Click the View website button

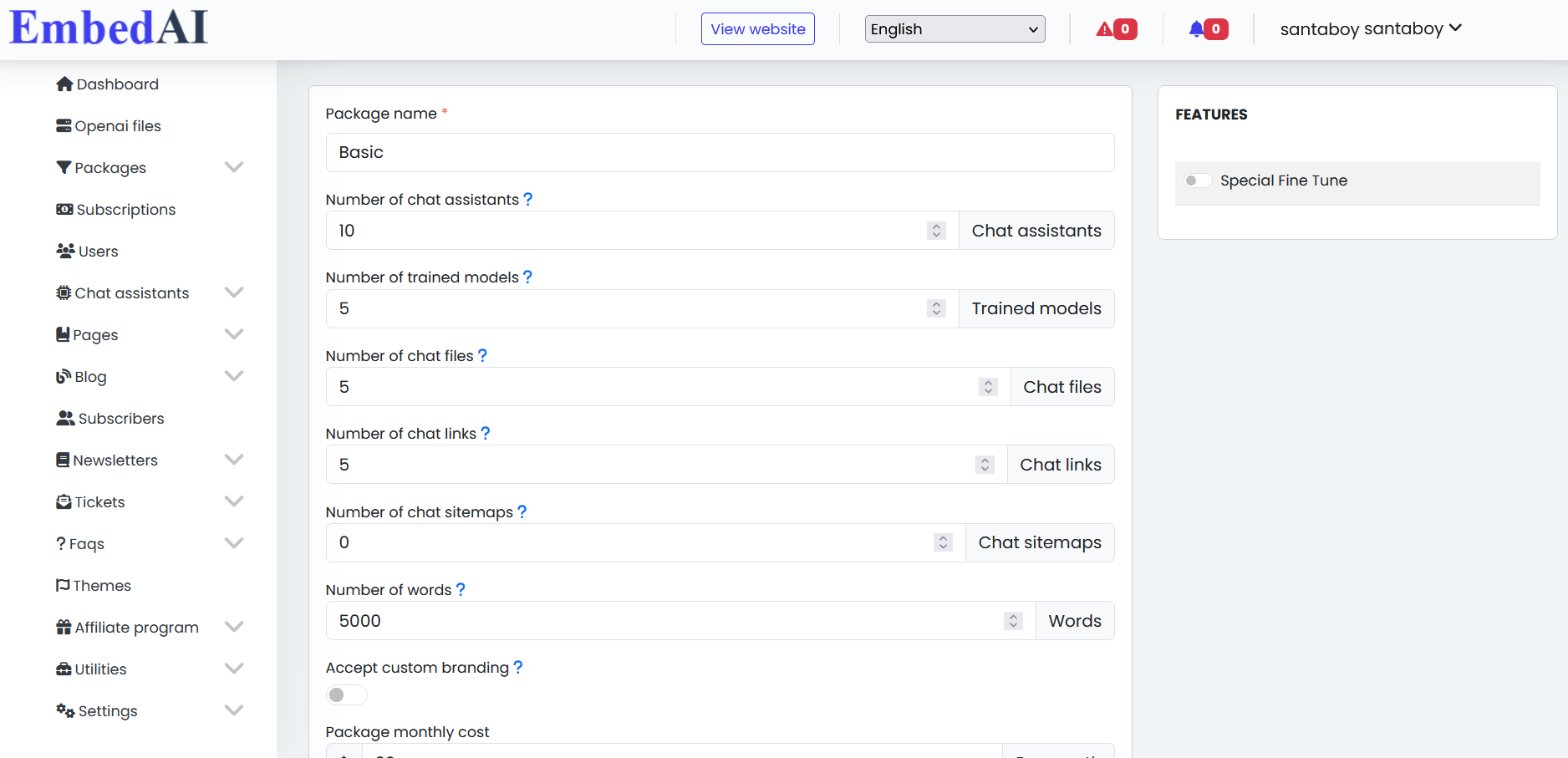[757, 29]
